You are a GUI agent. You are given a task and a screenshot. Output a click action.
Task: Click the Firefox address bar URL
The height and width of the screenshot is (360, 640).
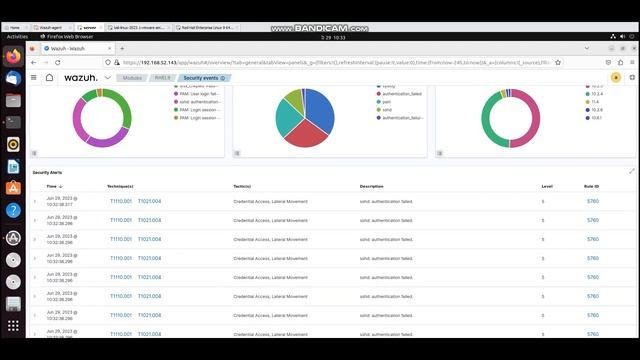coord(337,62)
